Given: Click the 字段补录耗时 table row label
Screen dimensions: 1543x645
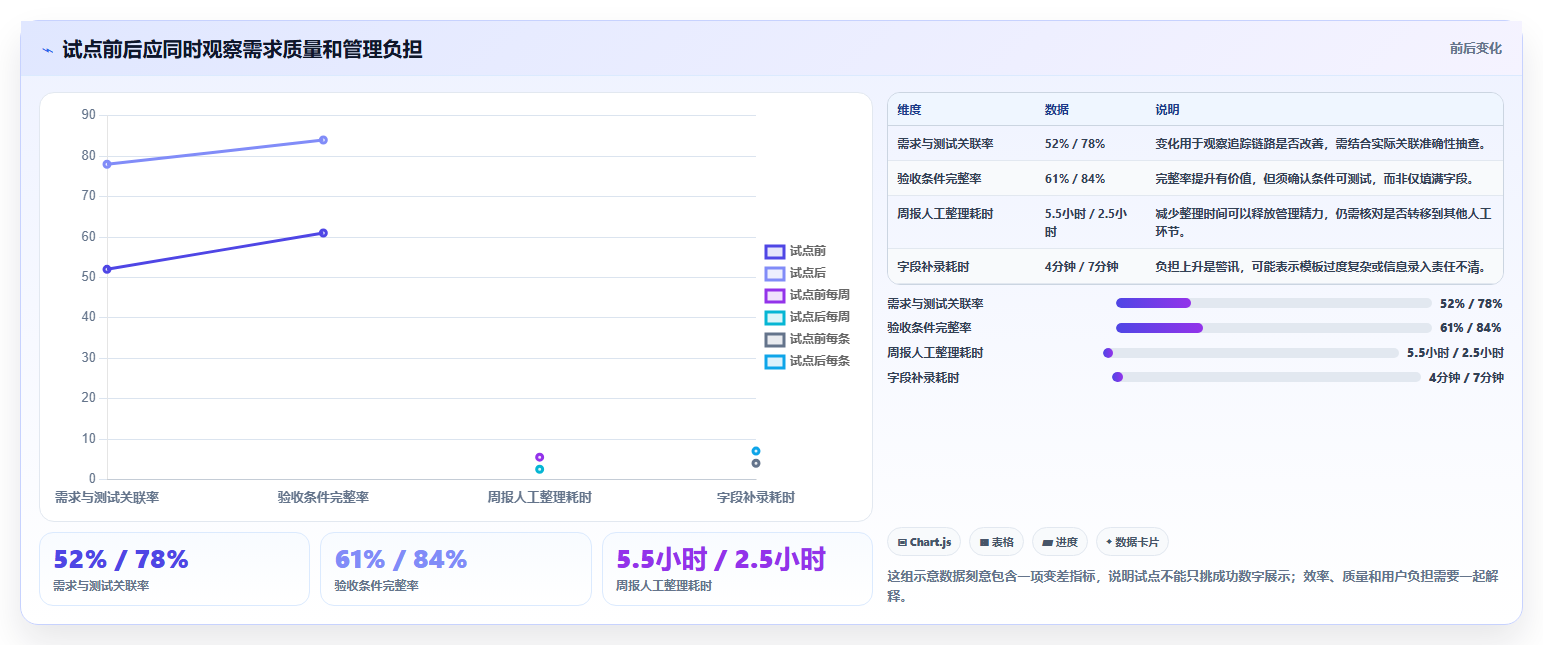Looking at the screenshot, I should tap(933, 267).
